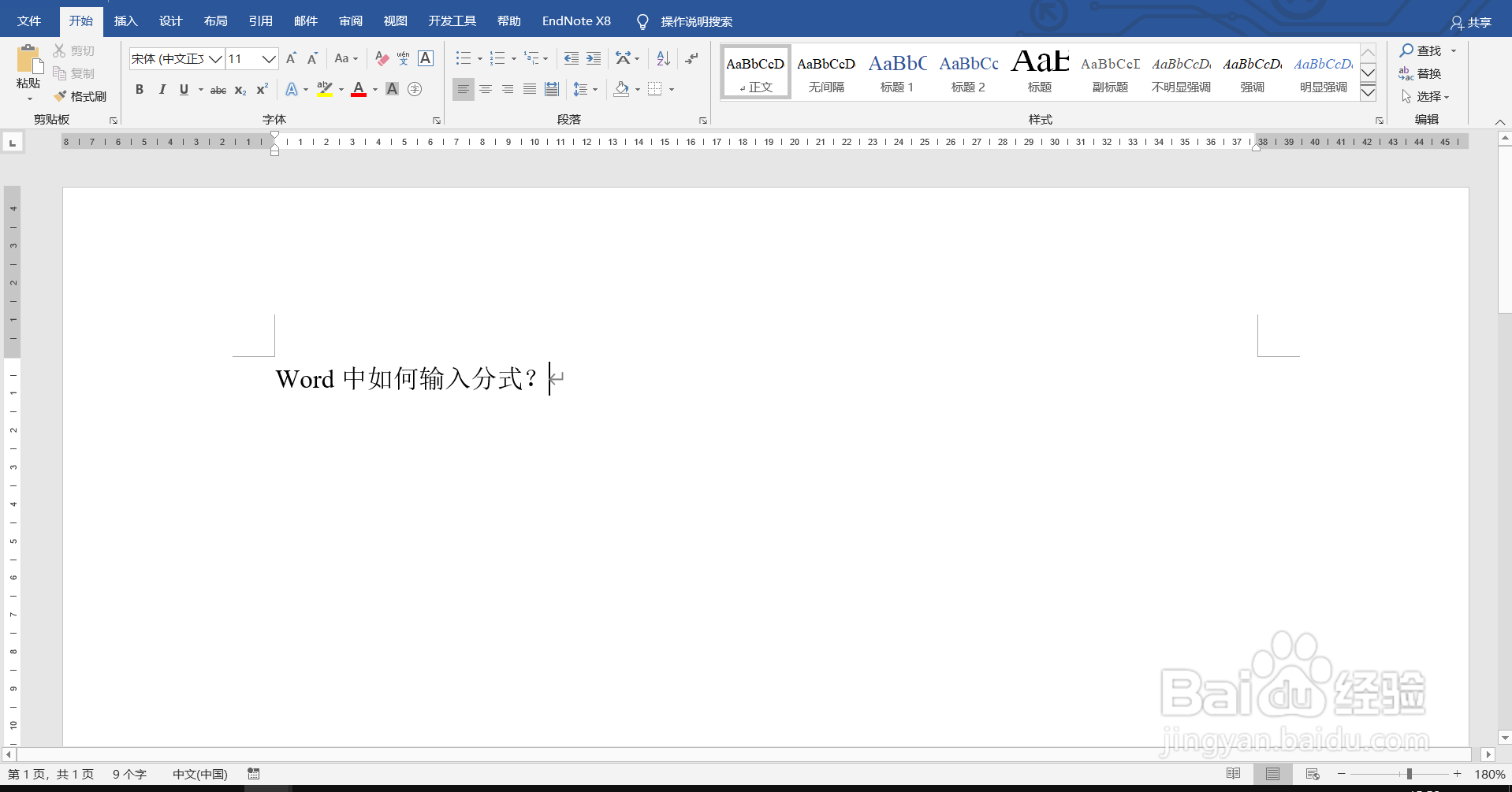The width and height of the screenshot is (1512, 792).
Task: Justify the paragraph text
Action: tap(530, 89)
